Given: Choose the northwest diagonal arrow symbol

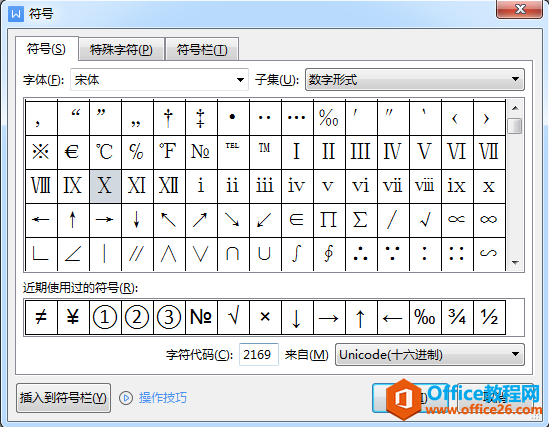Looking at the screenshot, I should point(169,220).
